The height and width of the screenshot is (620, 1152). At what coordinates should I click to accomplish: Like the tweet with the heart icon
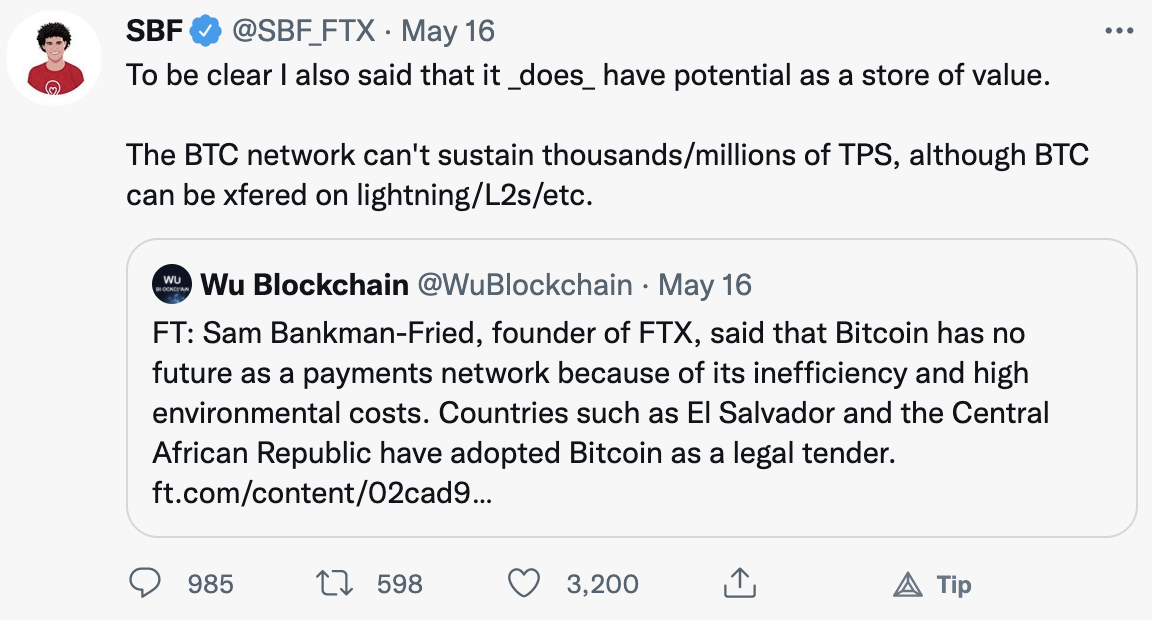pos(524,583)
